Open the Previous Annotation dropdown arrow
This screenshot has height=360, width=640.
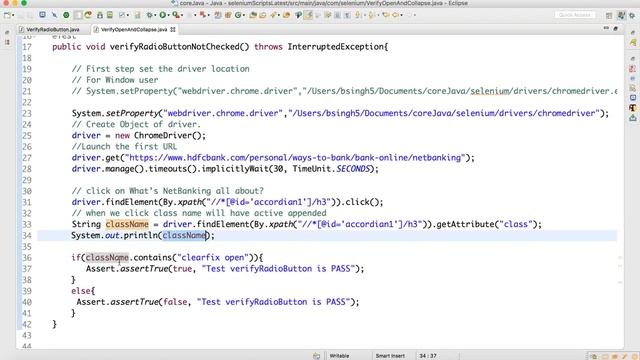tap(378, 15)
